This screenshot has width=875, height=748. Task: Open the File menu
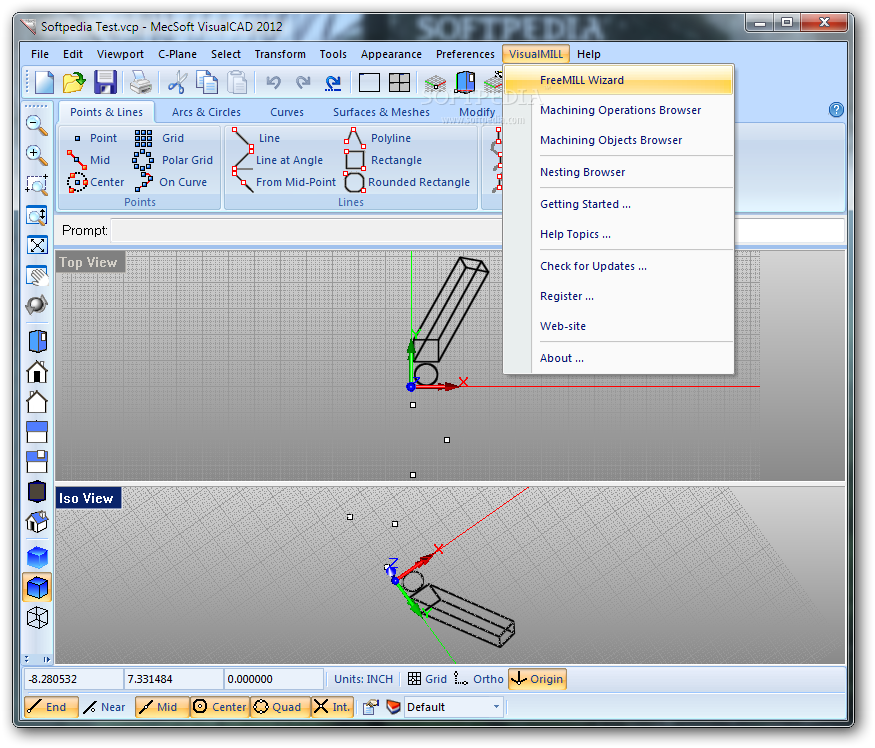pyautogui.click(x=40, y=54)
